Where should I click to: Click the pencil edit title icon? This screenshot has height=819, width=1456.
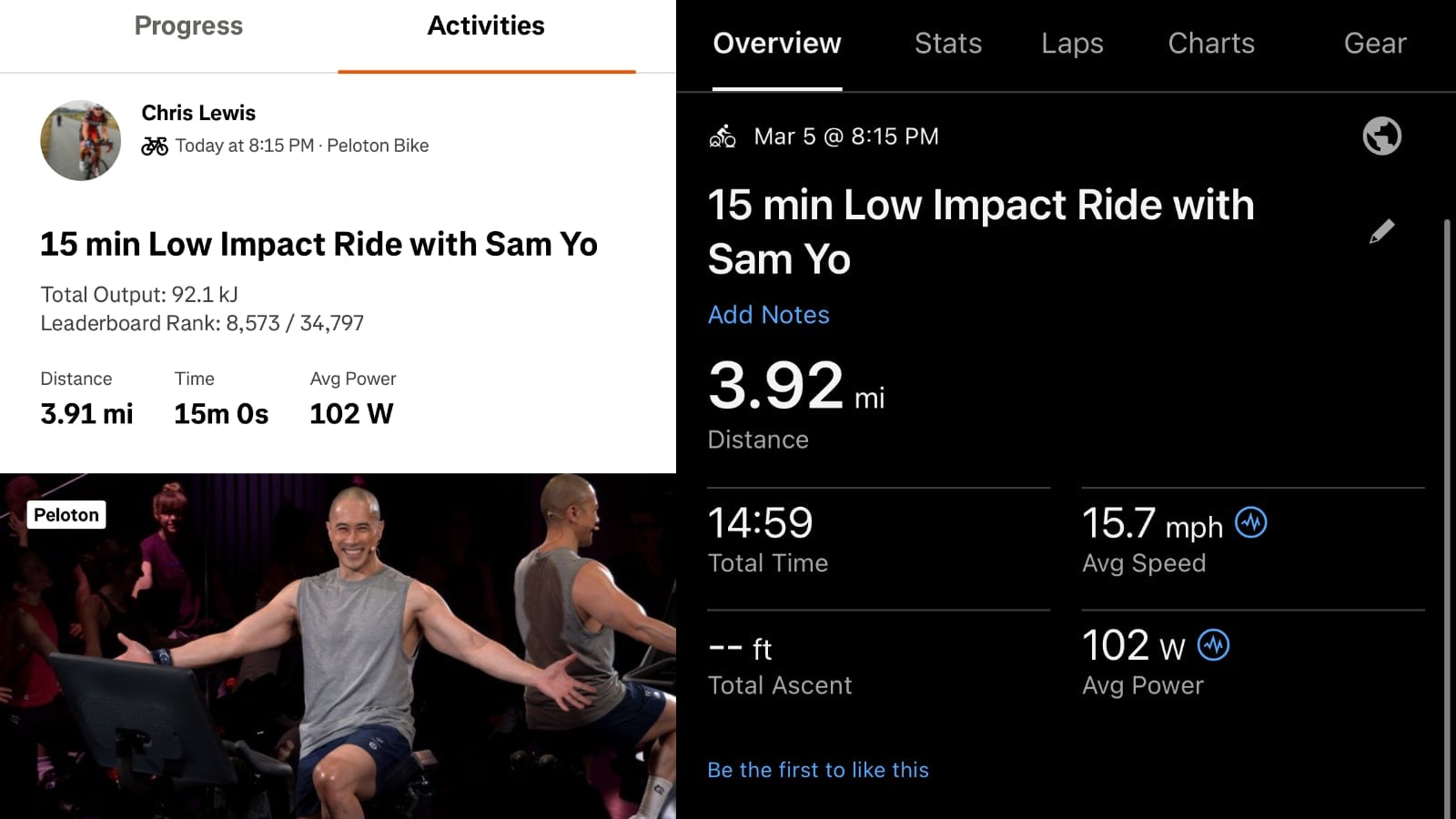click(x=1381, y=231)
